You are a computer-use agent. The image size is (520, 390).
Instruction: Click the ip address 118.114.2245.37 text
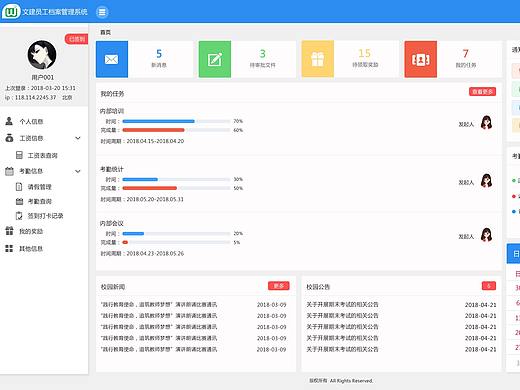point(35,97)
